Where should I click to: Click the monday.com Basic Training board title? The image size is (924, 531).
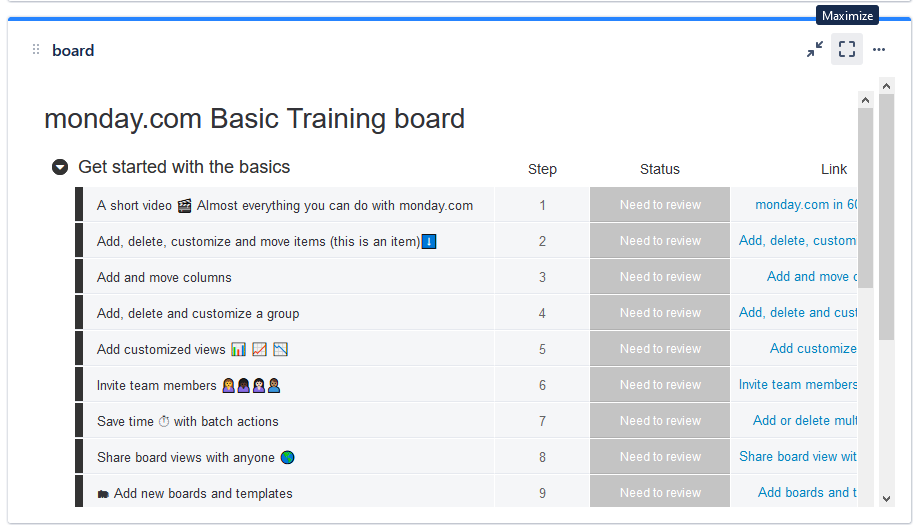(255, 118)
